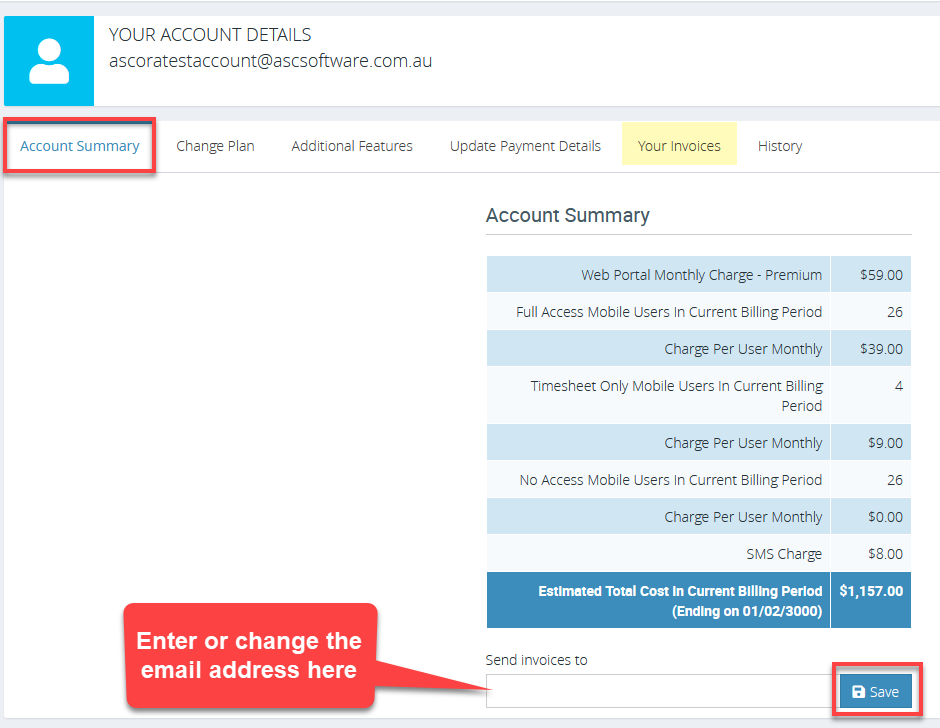Switch to the Change Plan tab
The height and width of the screenshot is (728, 940).
(x=215, y=146)
